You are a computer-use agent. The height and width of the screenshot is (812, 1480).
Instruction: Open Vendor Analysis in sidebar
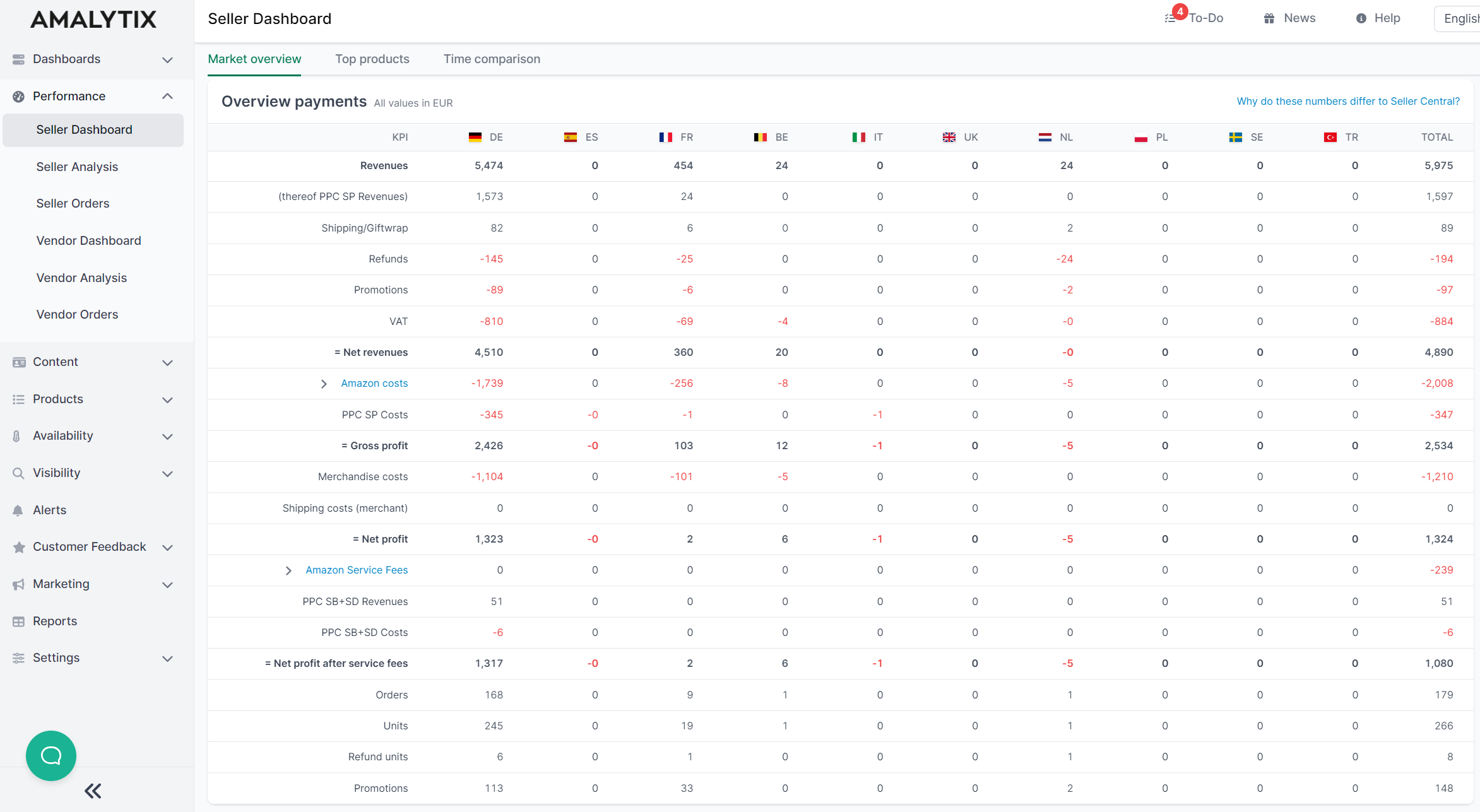tap(81, 278)
